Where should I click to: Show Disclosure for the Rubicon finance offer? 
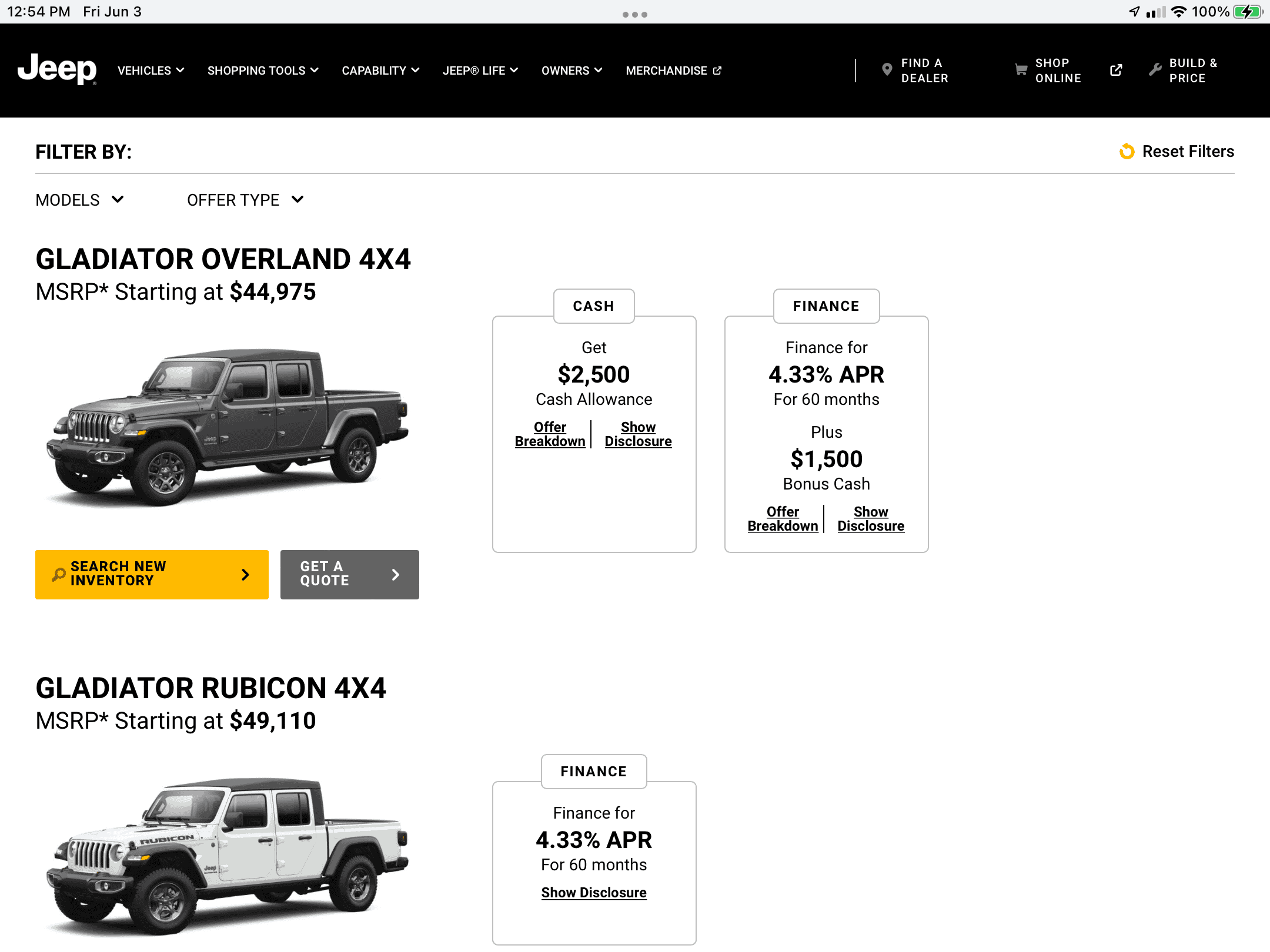click(594, 893)
